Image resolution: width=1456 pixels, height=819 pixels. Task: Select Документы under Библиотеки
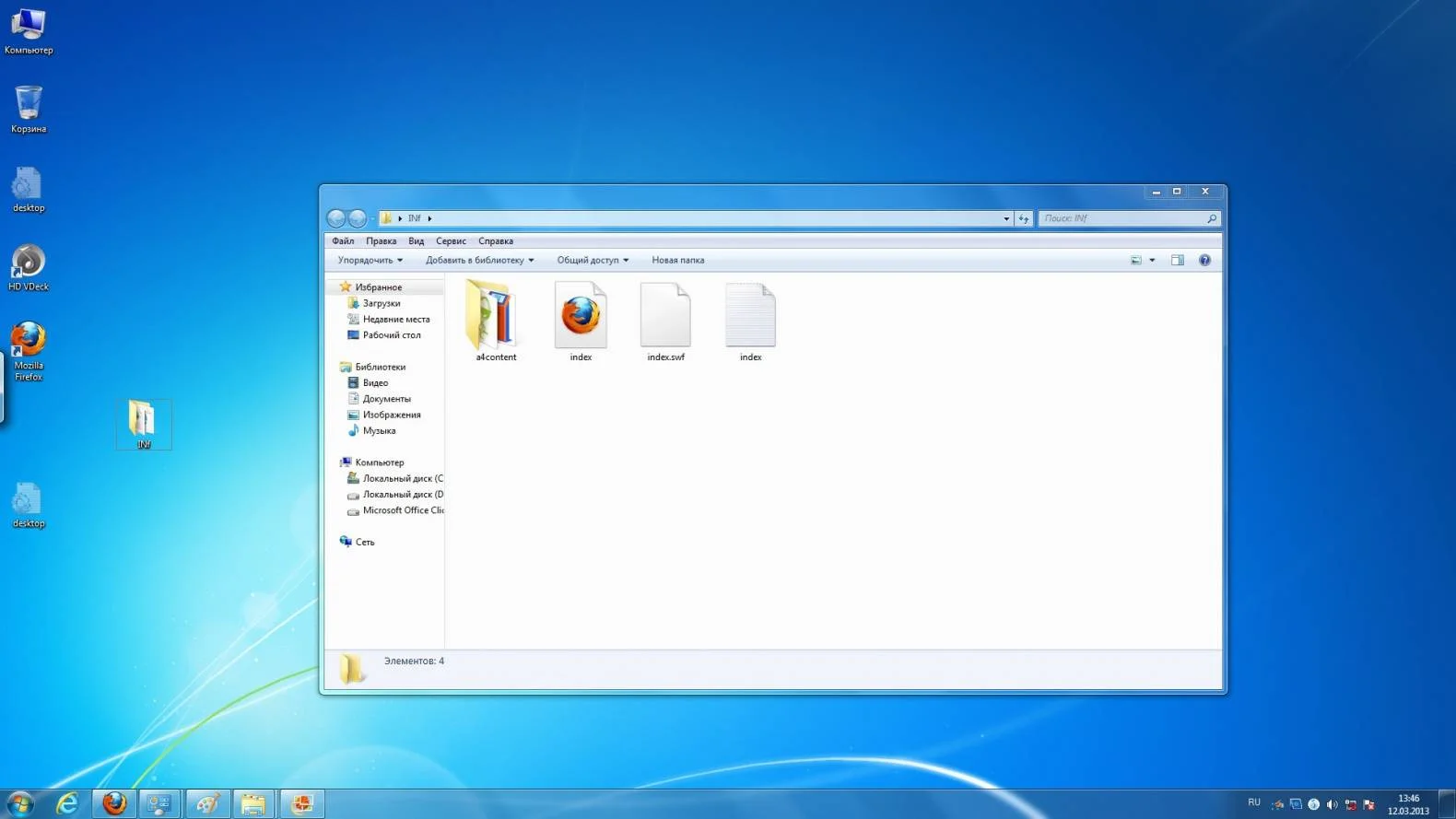[x=386, y=399]
